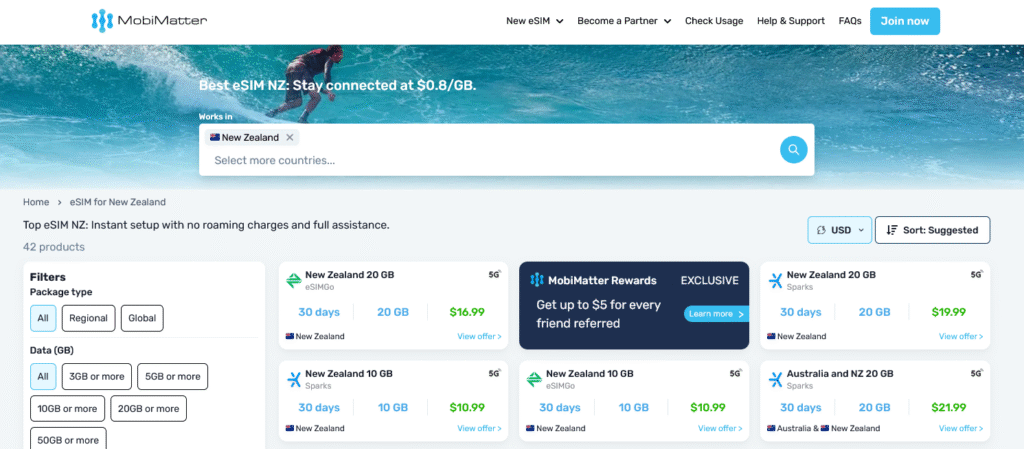Click the search magnifier button

793,149
